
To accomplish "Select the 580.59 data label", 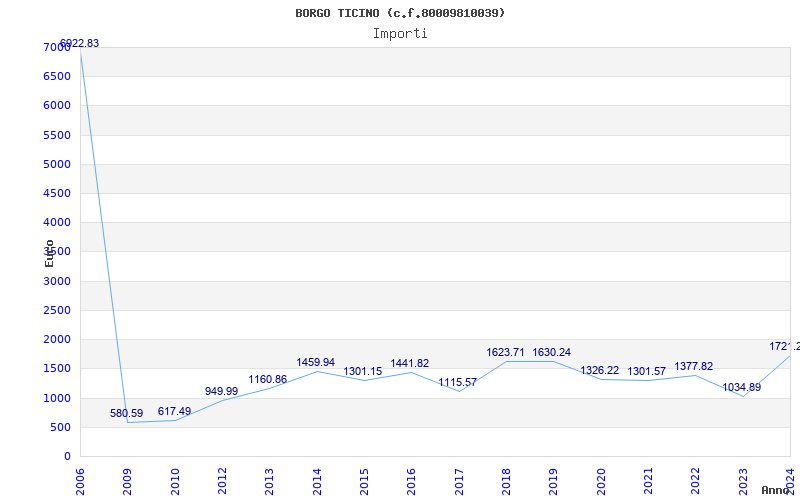I will (x=127, y=413).
